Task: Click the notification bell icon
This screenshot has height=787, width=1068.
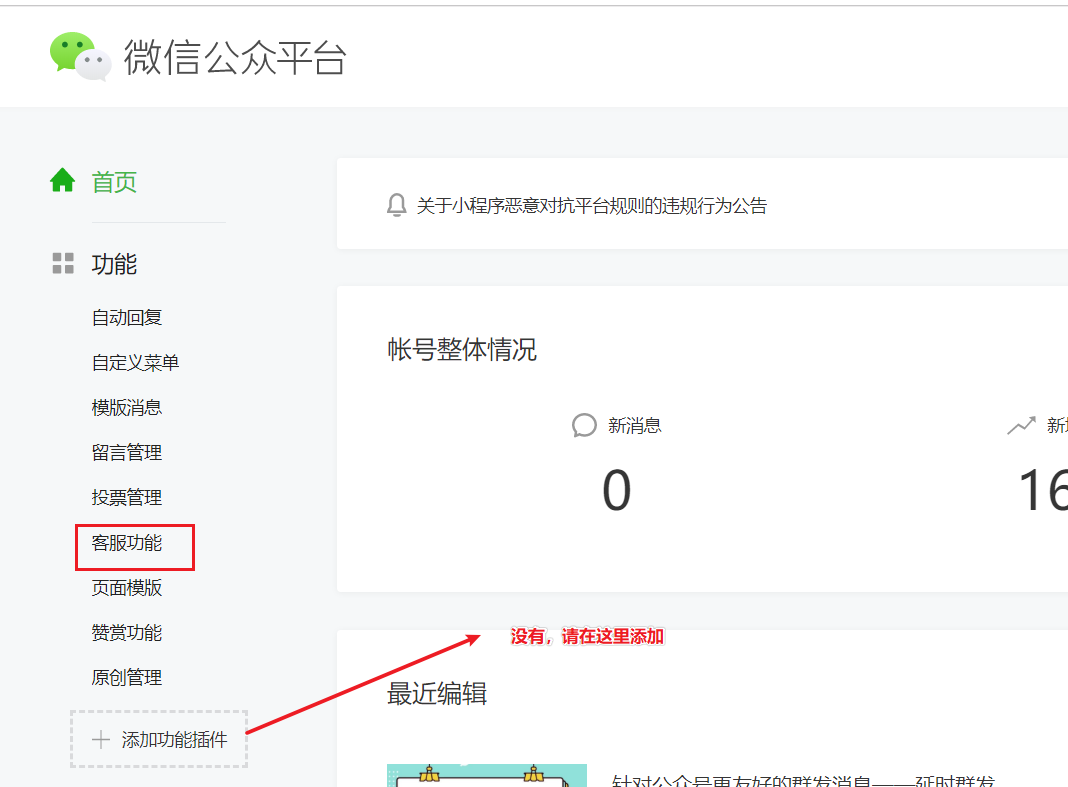Action: pos(396,205)
